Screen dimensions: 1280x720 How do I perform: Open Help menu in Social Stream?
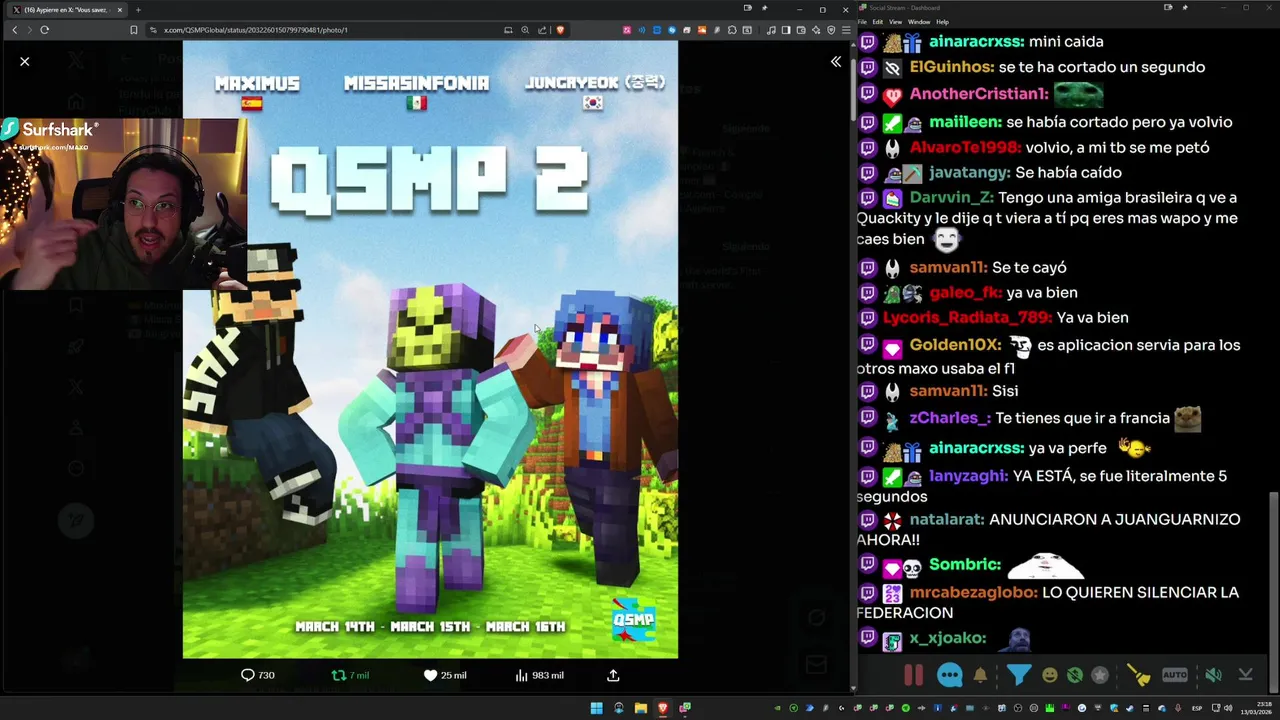(942, 21)
